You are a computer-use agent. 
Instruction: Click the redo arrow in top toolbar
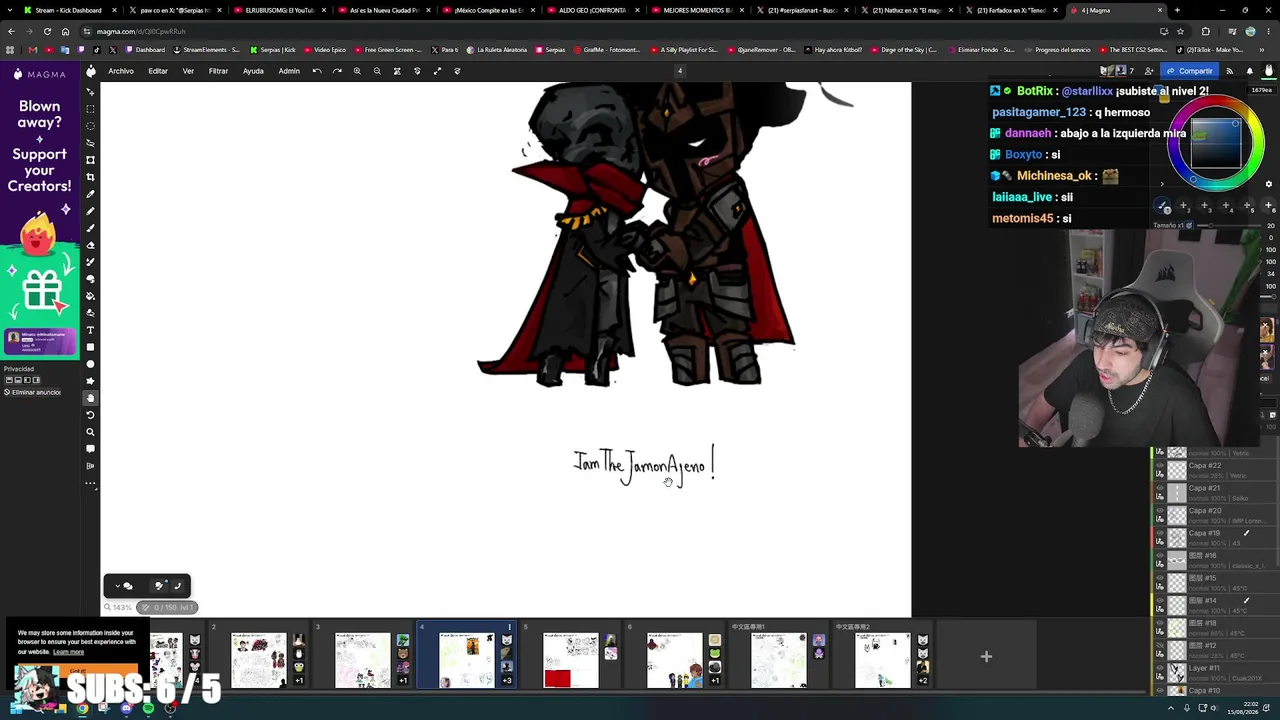click(x=337, y=71)
